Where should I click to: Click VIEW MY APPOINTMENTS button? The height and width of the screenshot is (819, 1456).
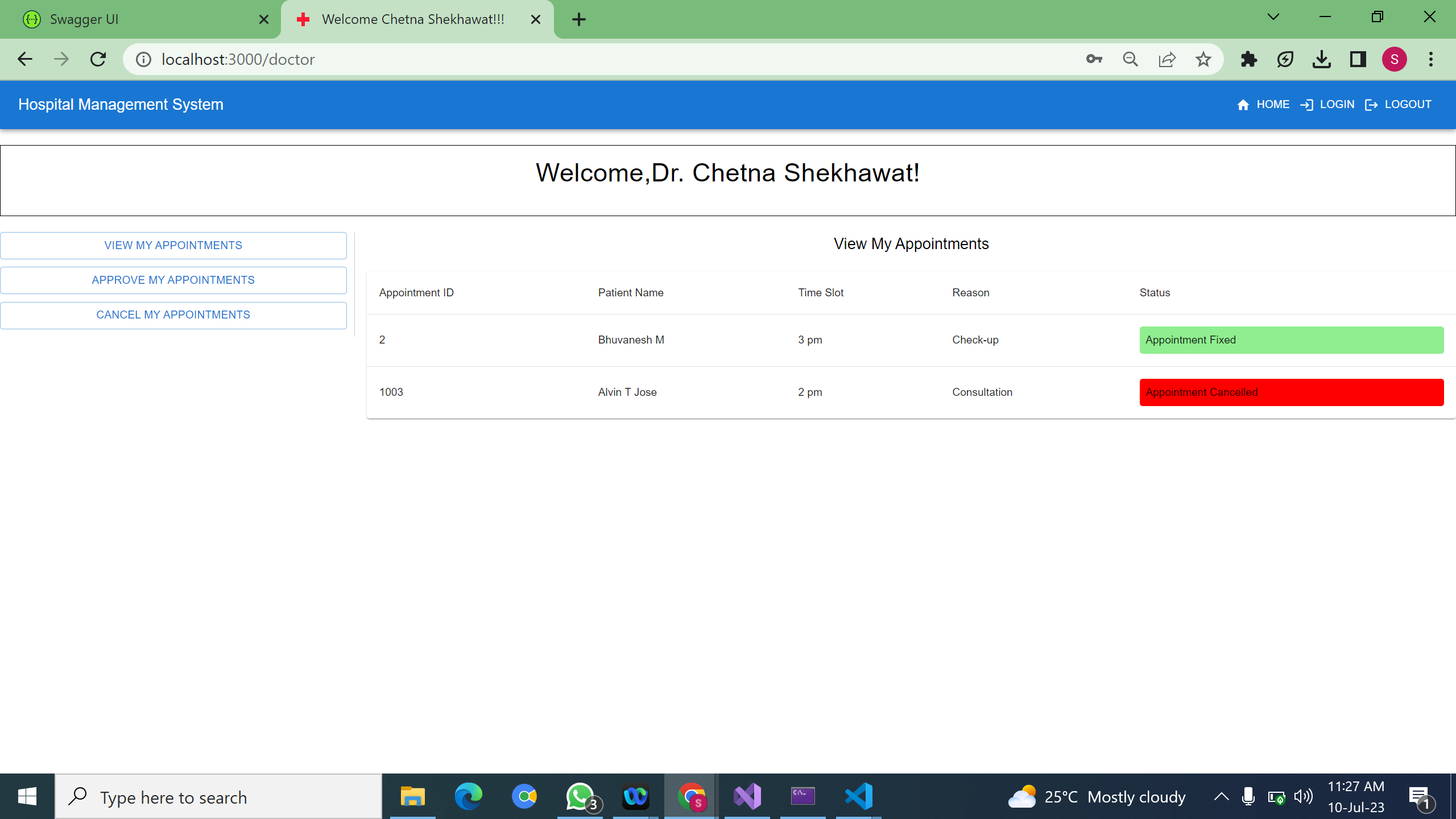(x=173, y=245)
